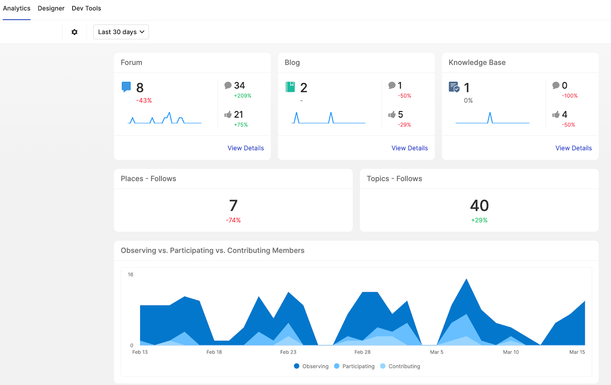Click the +209% Forum comments change

242,96
